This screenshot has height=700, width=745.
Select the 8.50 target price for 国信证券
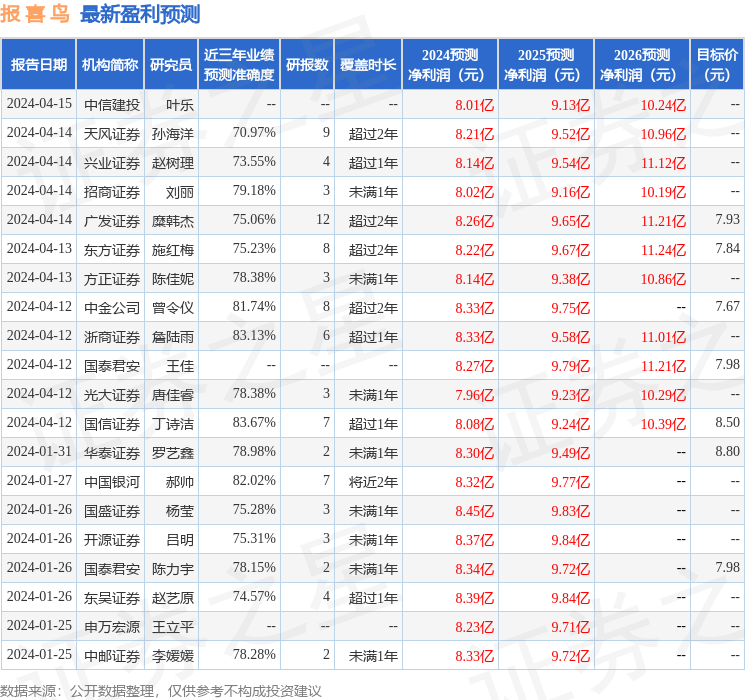click(727, 423)
